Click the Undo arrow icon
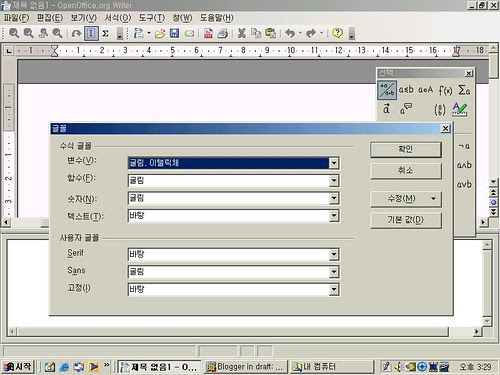 point(290,33)
